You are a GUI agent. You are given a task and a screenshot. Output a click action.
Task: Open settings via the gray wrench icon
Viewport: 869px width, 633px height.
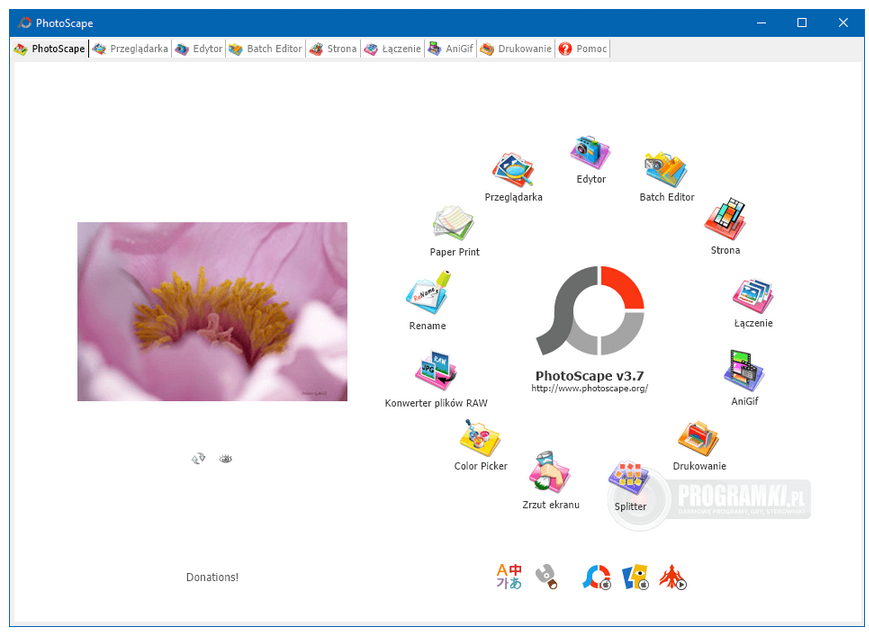pos(546,576)
